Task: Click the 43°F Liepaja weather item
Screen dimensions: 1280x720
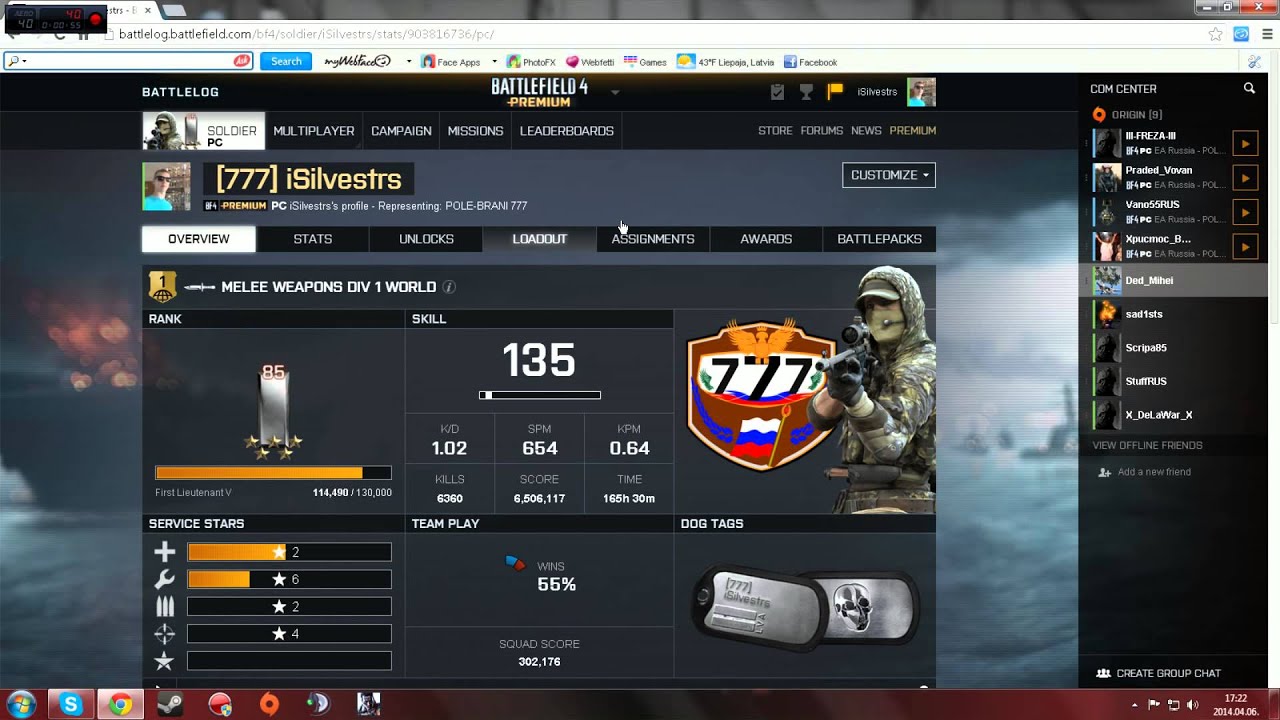Action: [726, 62]
